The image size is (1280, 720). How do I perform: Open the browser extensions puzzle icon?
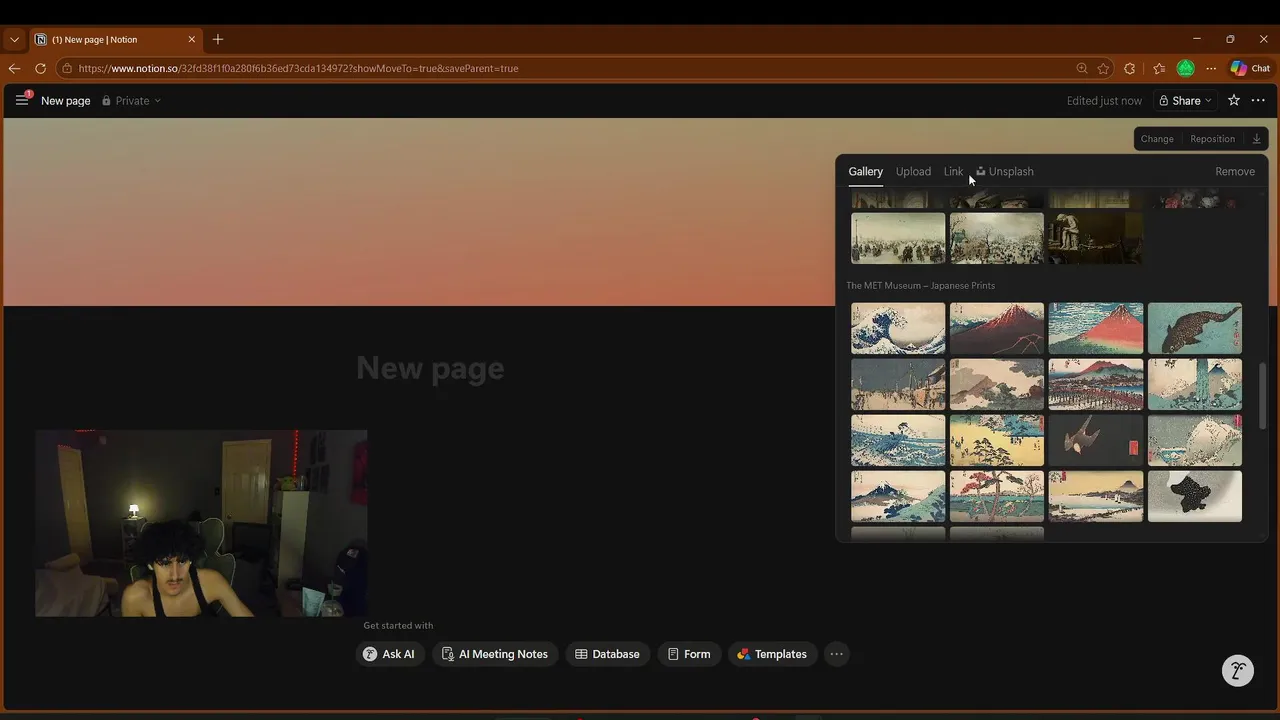[1130, 68]
